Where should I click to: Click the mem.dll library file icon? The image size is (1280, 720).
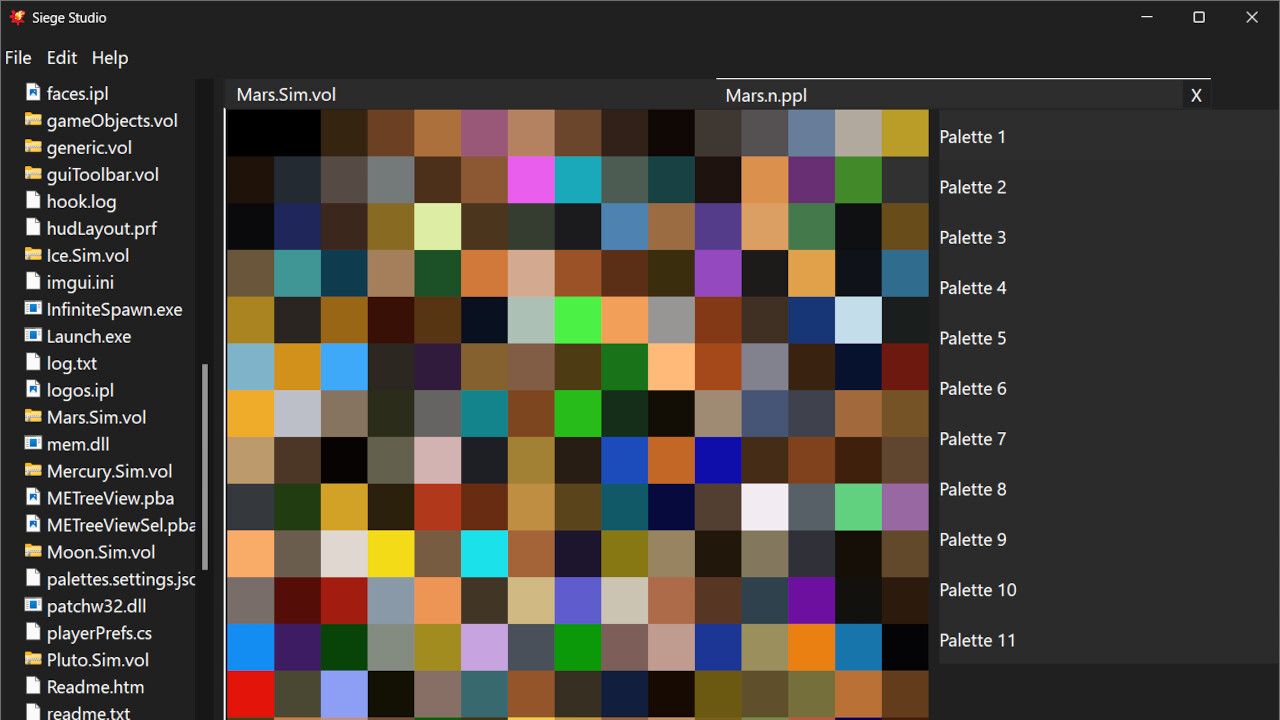pos(33,444)
